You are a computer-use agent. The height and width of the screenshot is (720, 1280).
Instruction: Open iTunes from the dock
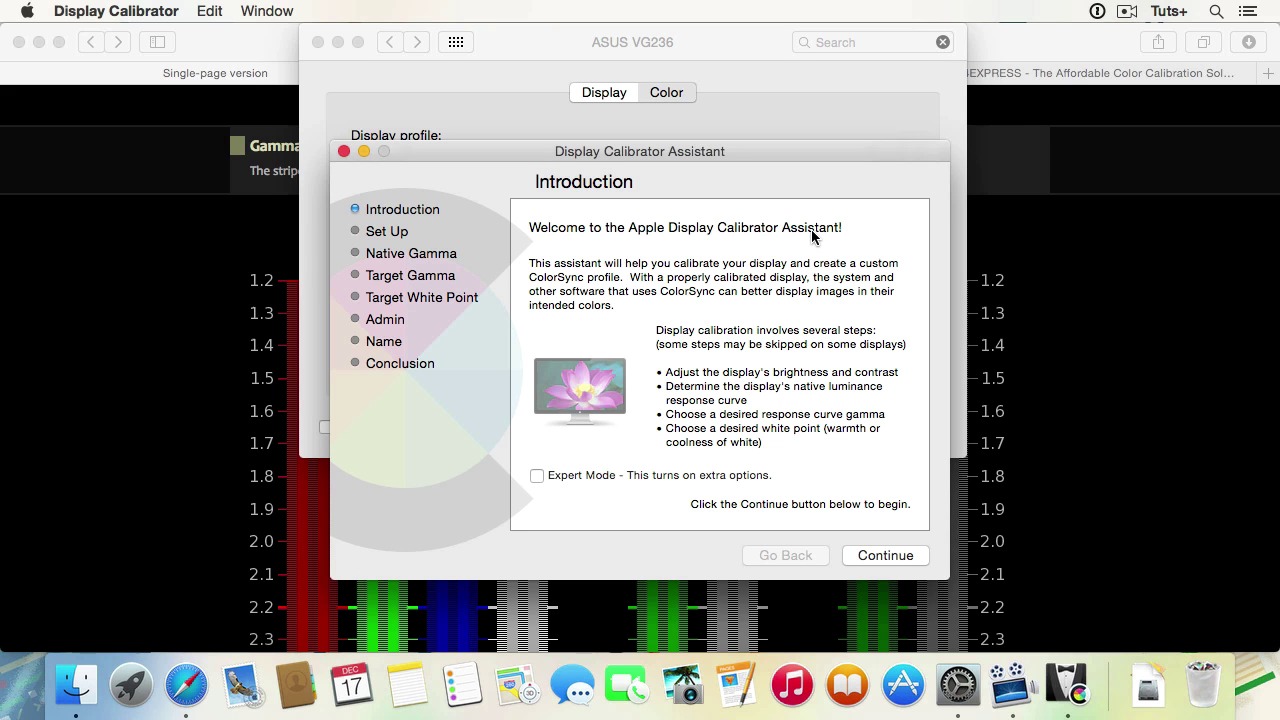pos(792,686)
